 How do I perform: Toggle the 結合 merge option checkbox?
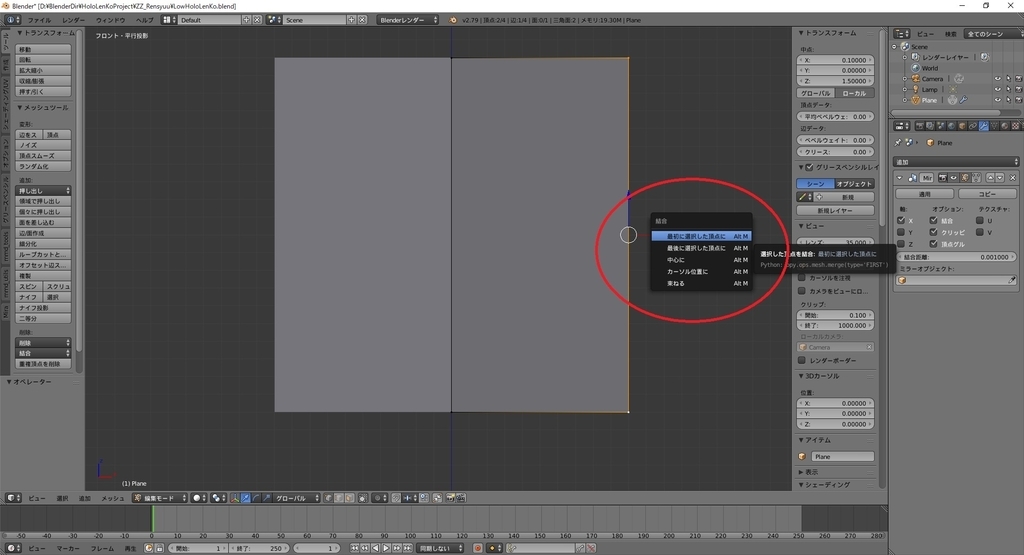click(x=933, y=221)
